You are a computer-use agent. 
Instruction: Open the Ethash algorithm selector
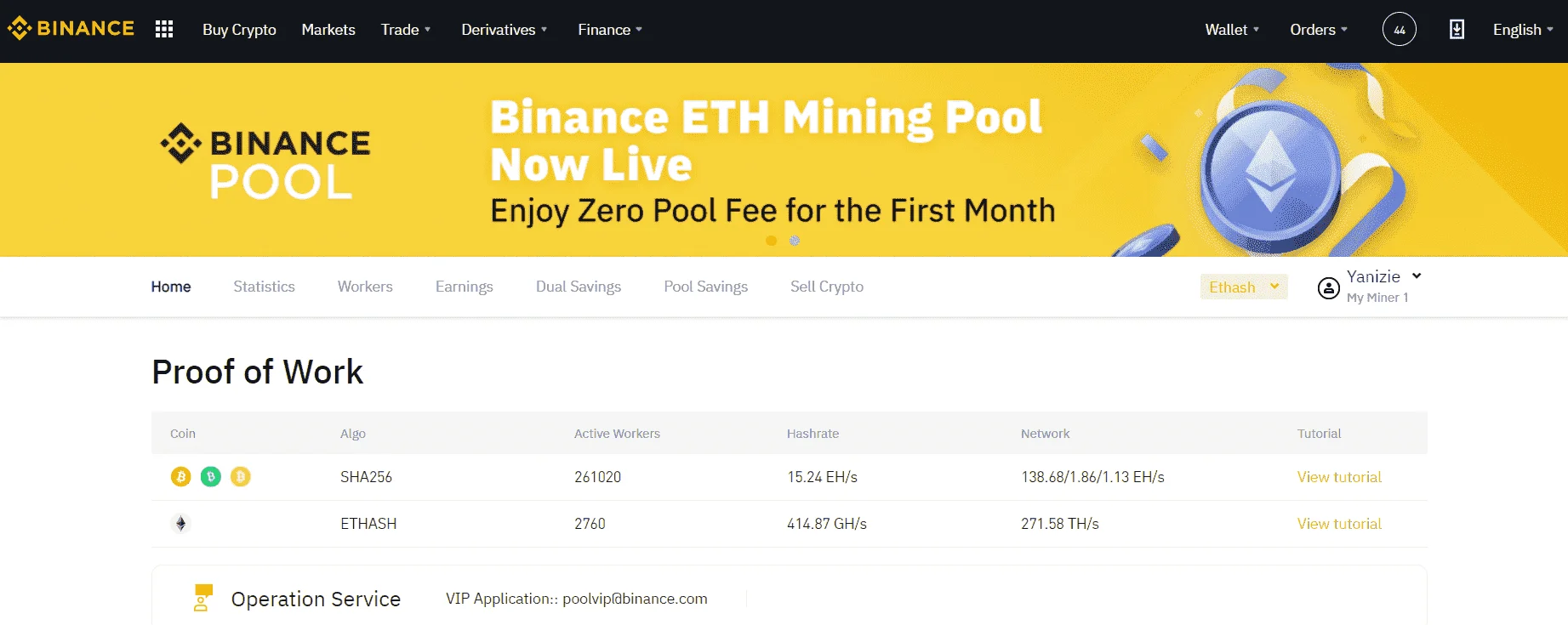pos(1244,287)
